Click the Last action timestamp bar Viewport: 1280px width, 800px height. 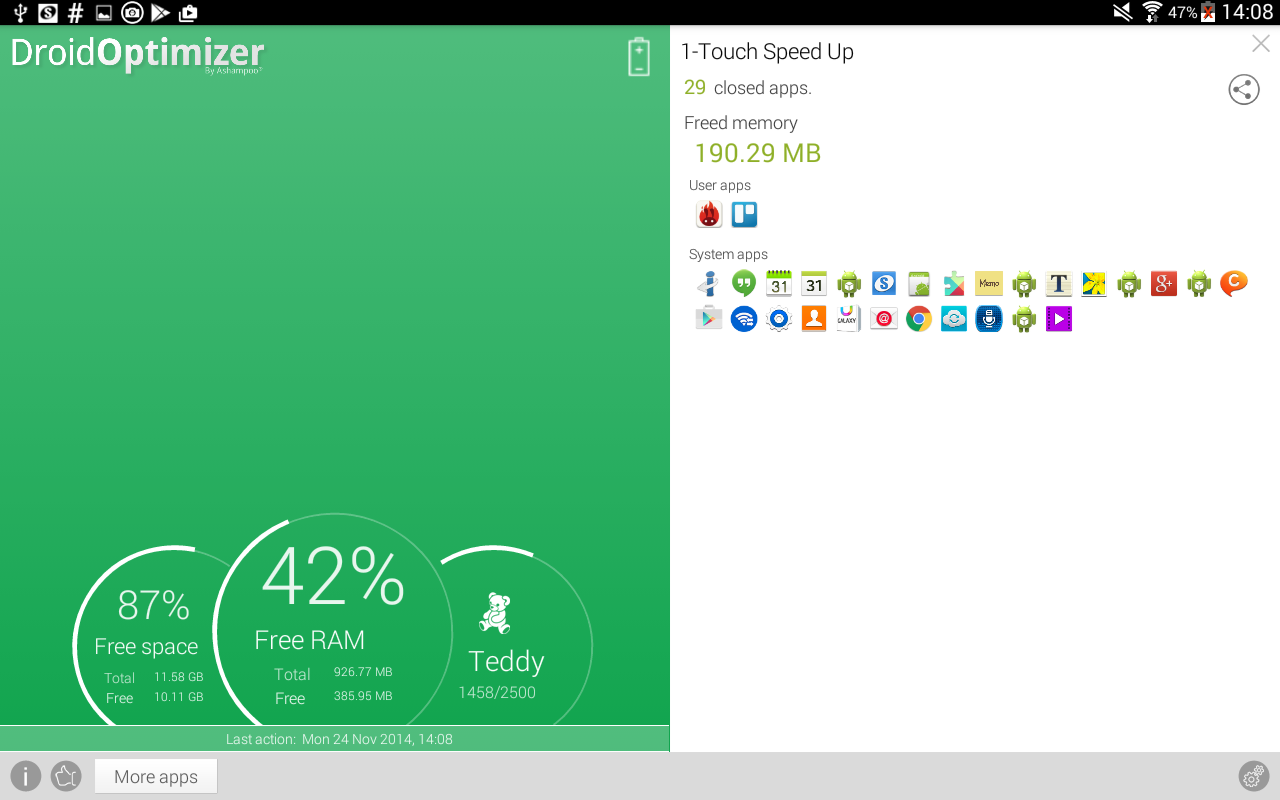[335, 739]
